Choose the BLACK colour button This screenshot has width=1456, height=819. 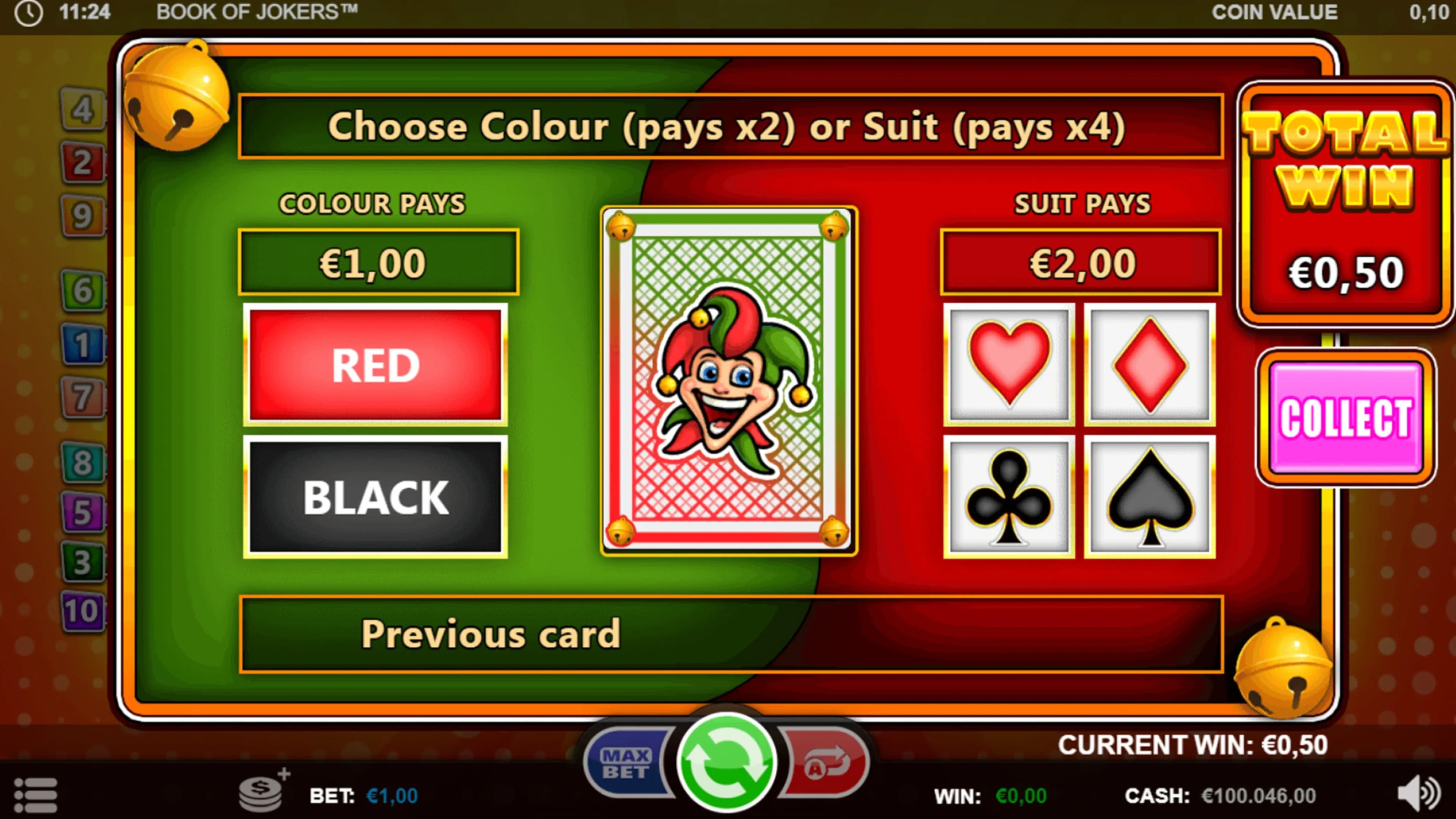[x=375, y=497]
